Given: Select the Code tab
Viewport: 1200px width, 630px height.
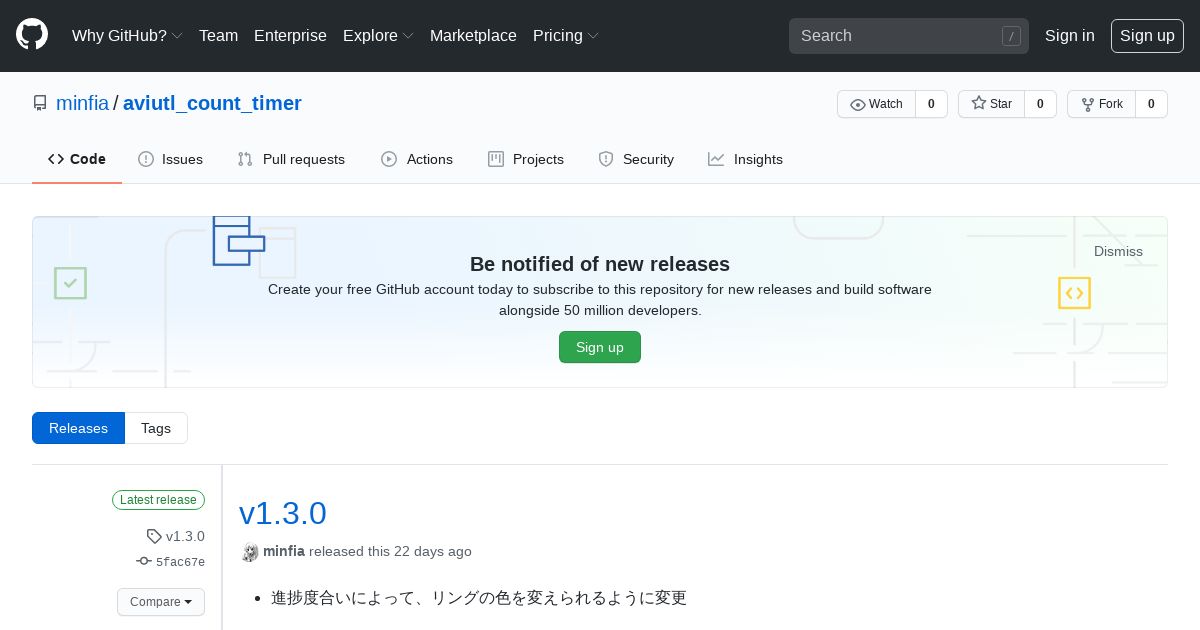Looking at the screenshot, I should click(77, 159).
